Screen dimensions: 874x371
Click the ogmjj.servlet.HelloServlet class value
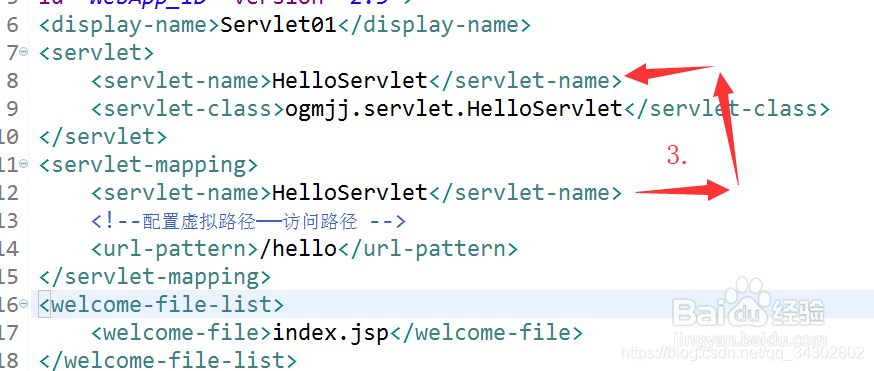pos(454,109)
